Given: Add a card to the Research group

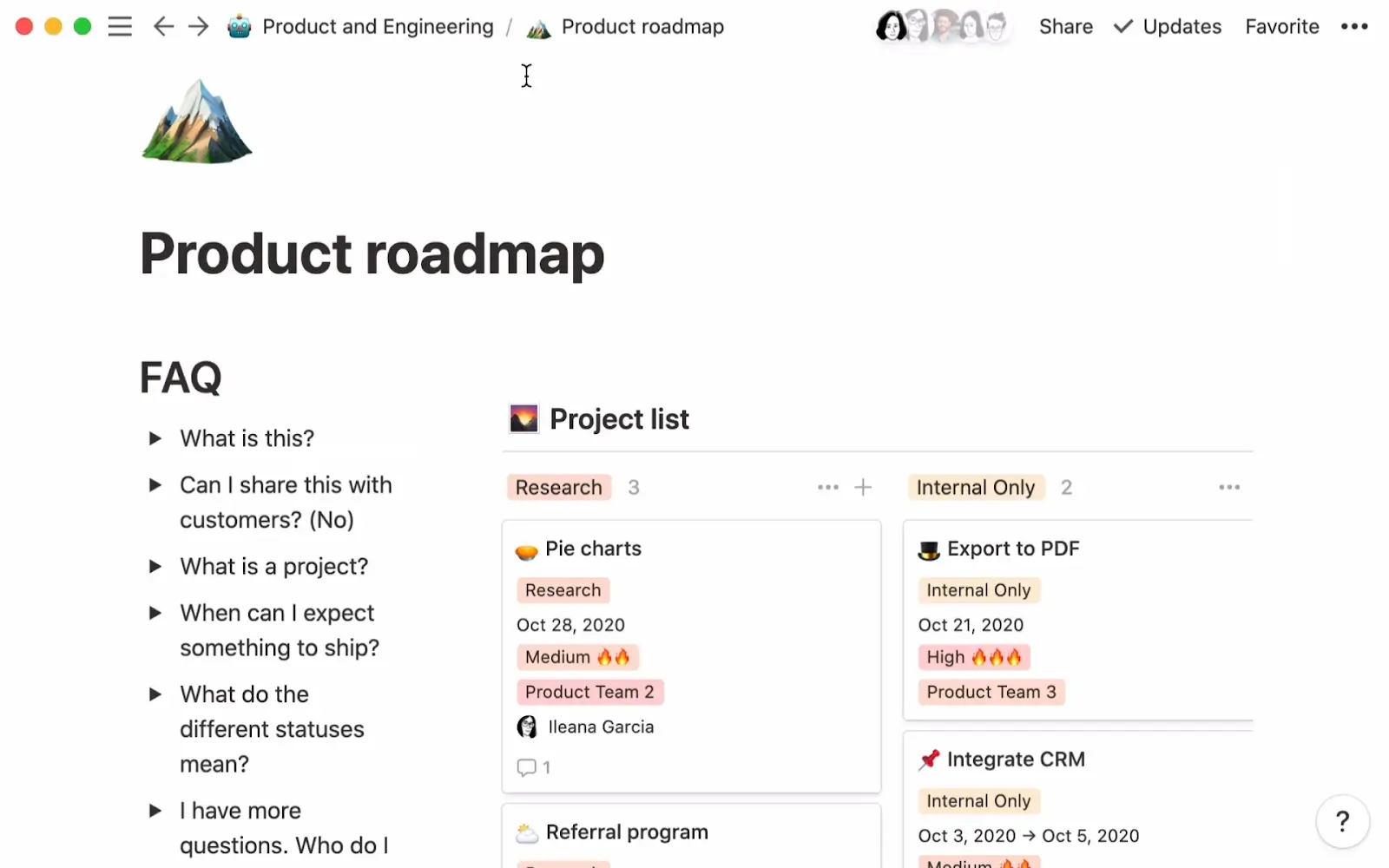Looking at the screenshot, I should point(864,487).
